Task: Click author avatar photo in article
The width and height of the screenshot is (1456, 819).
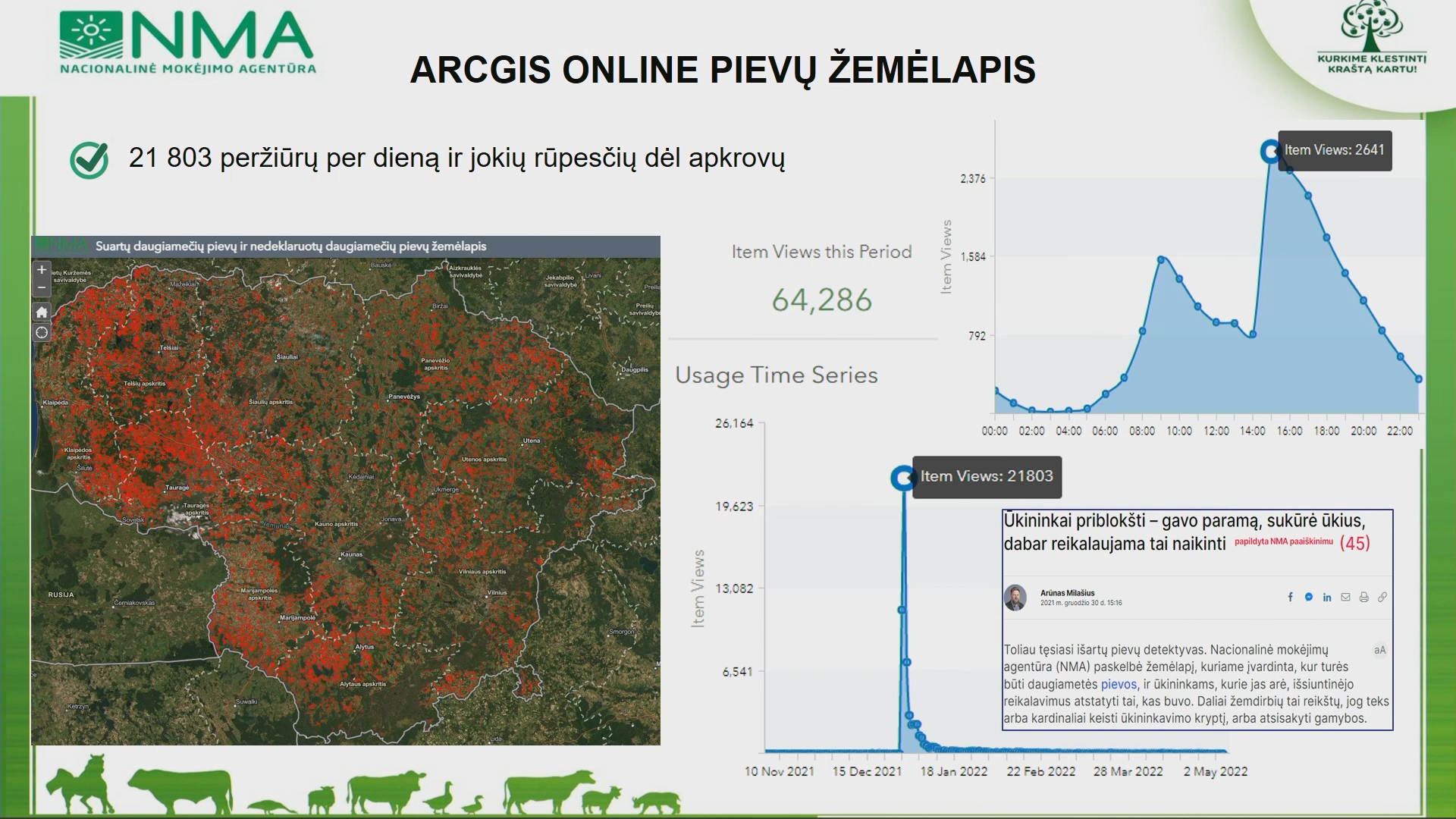Action: point(1015,598)
